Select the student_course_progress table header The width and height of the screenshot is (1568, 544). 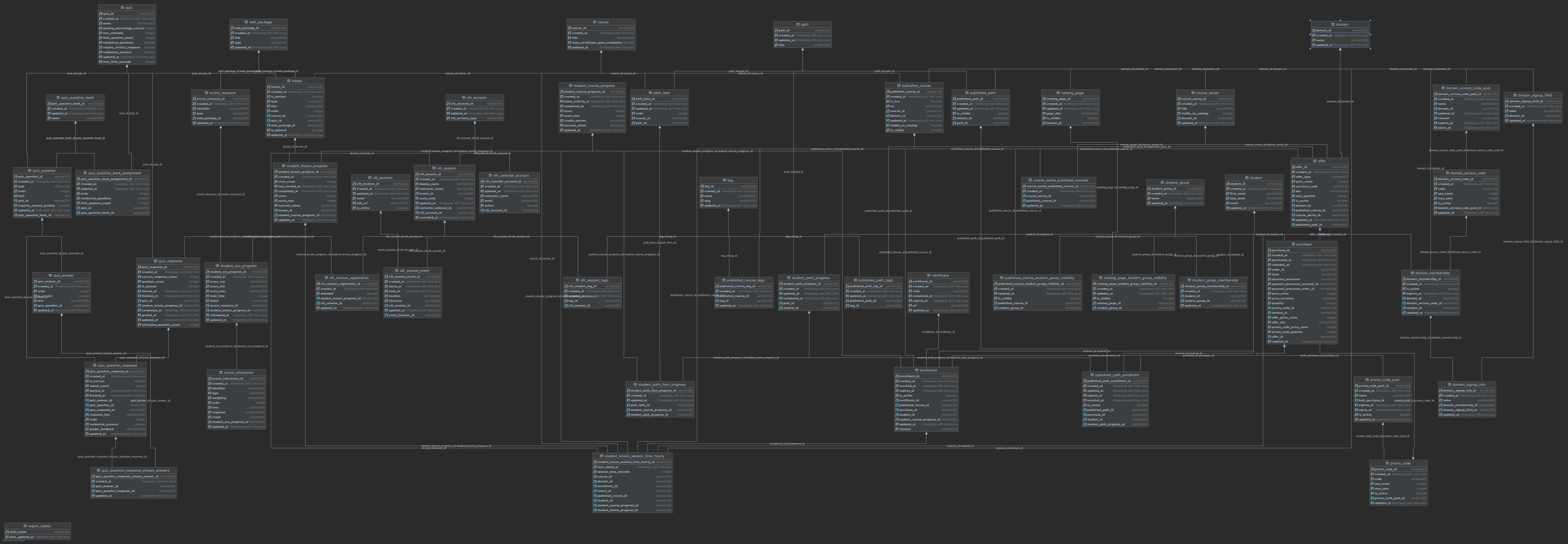point(592,86)
